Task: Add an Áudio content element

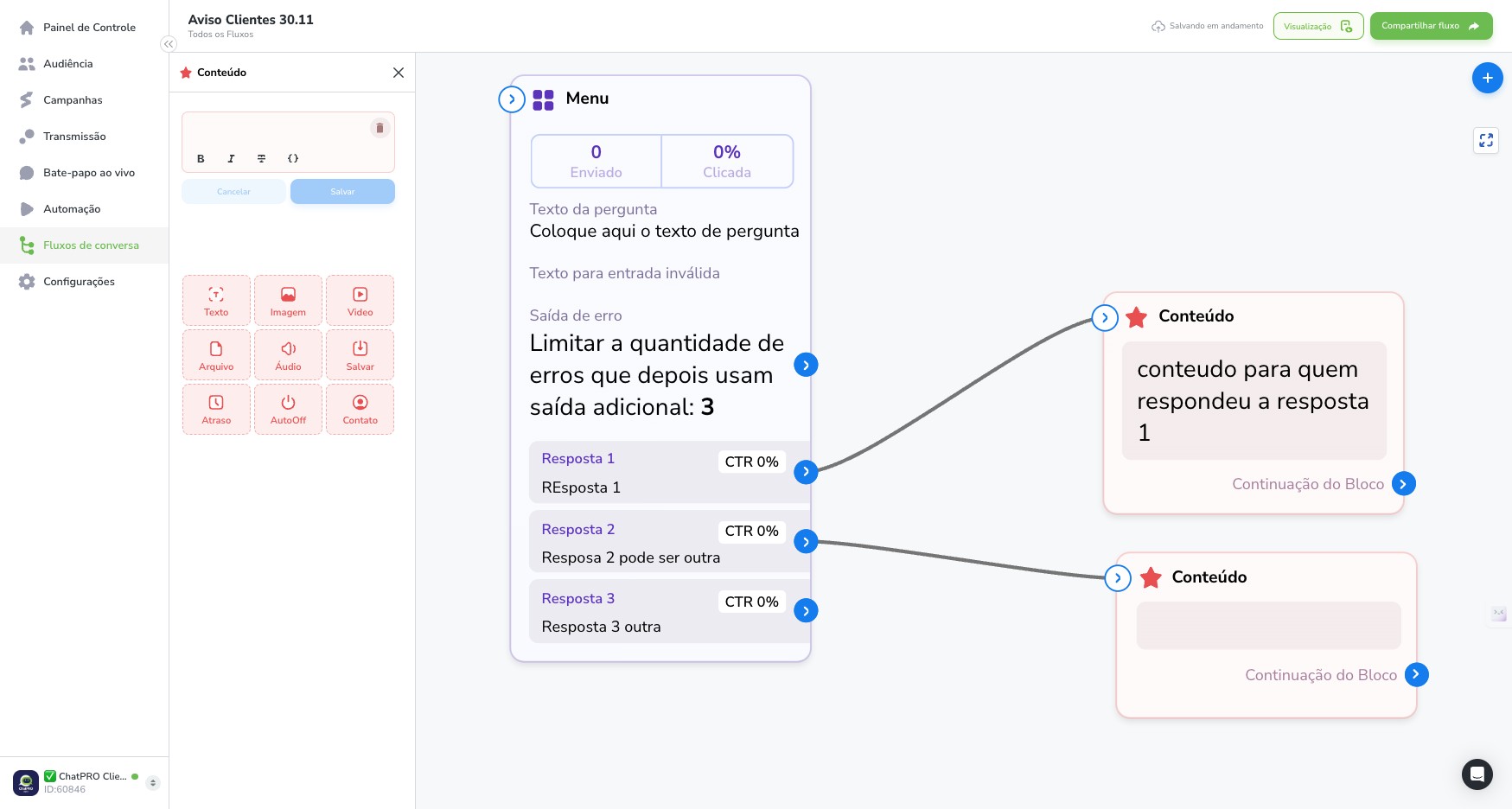Action: [x=288, y=354]
